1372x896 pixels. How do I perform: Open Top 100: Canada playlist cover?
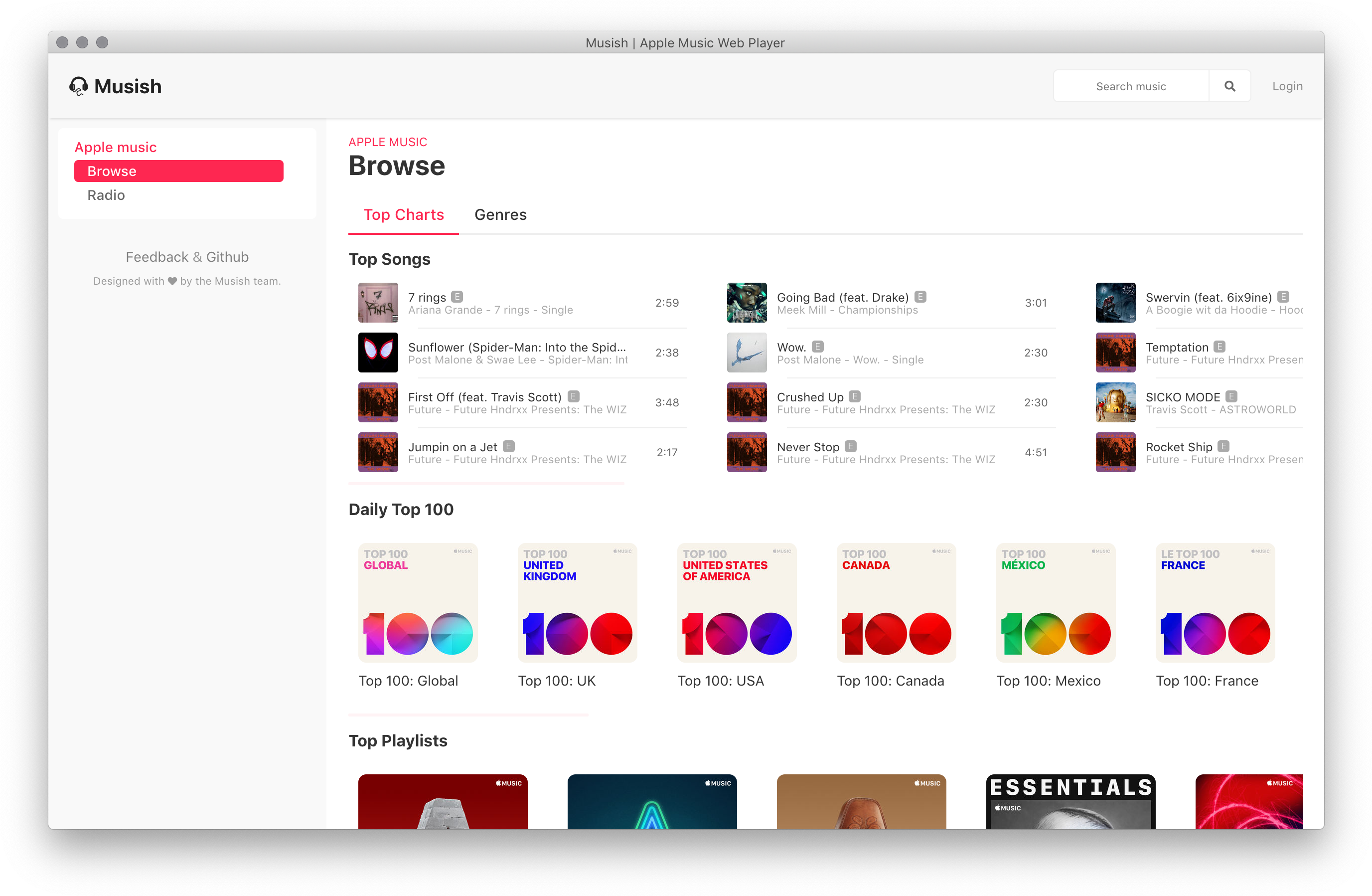tap(897, 602)
